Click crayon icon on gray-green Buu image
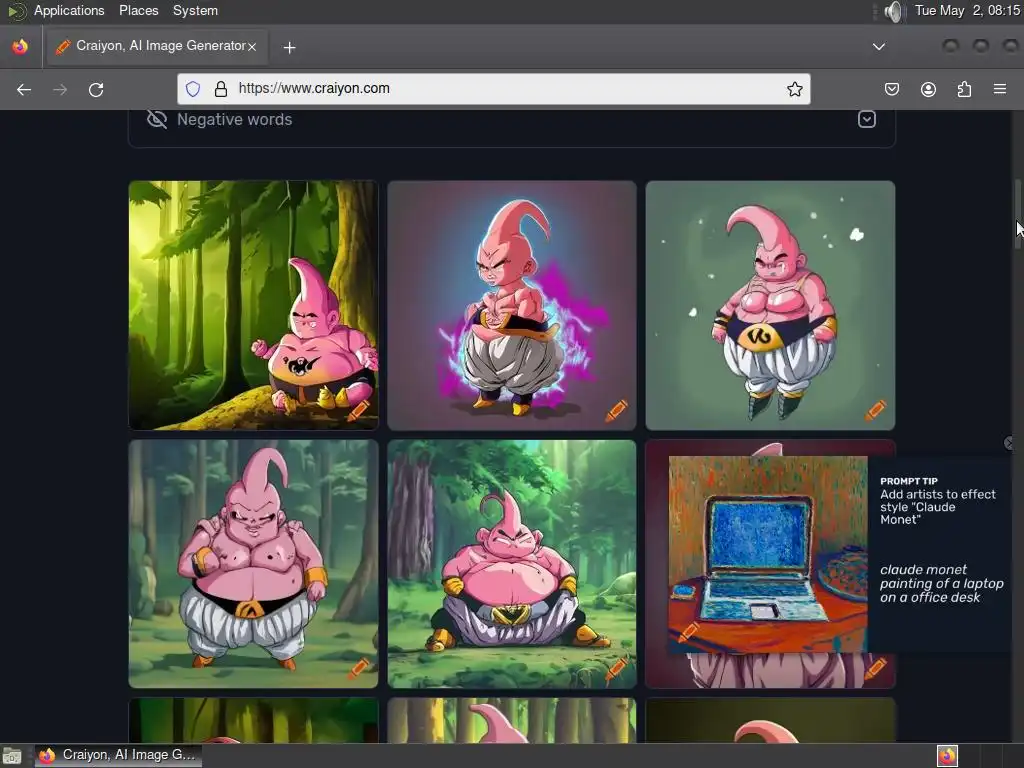Viewport: 1024px width, 768px height. (875, 410)
